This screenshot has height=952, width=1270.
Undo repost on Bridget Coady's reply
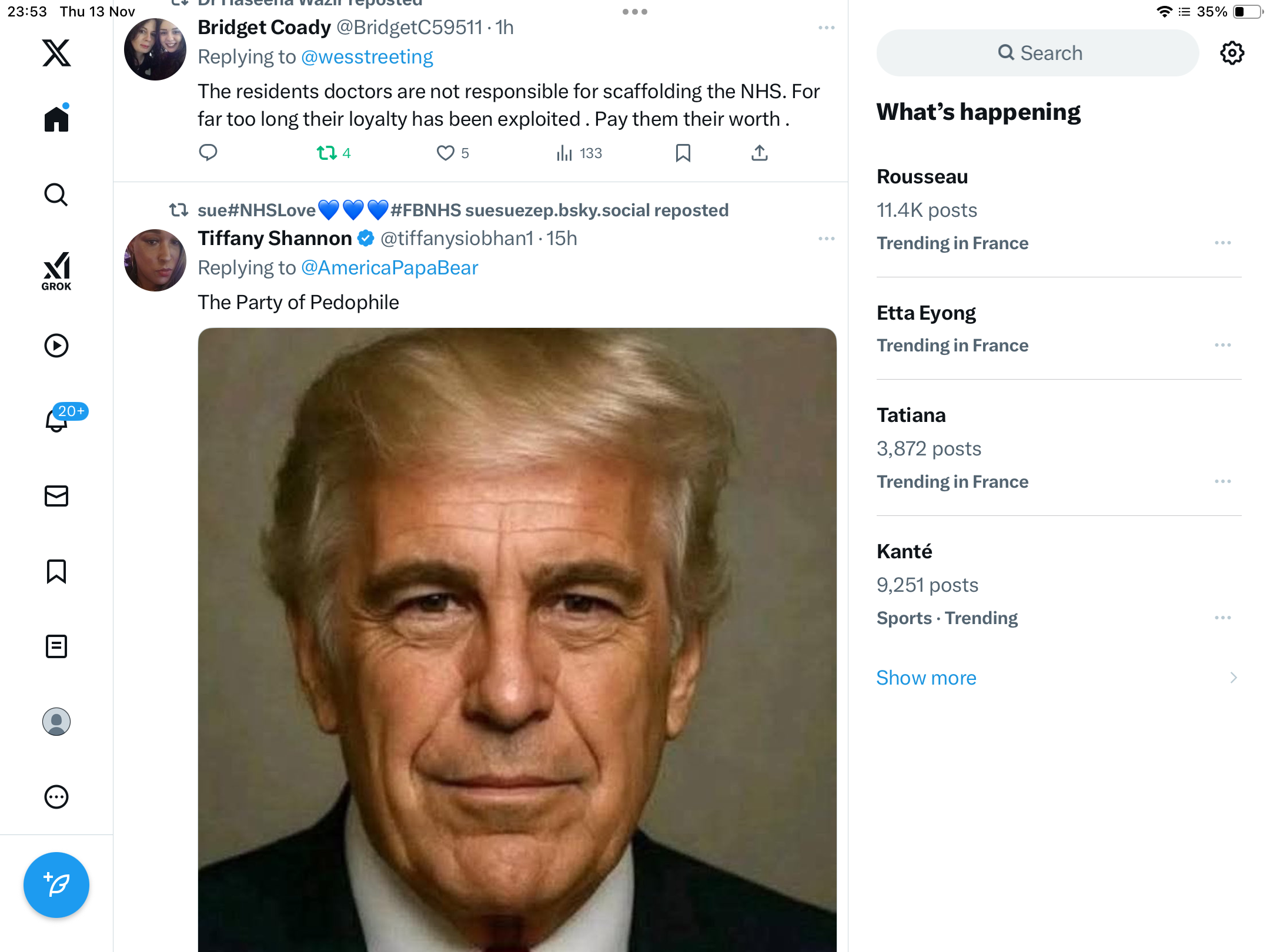pos(327,153)
